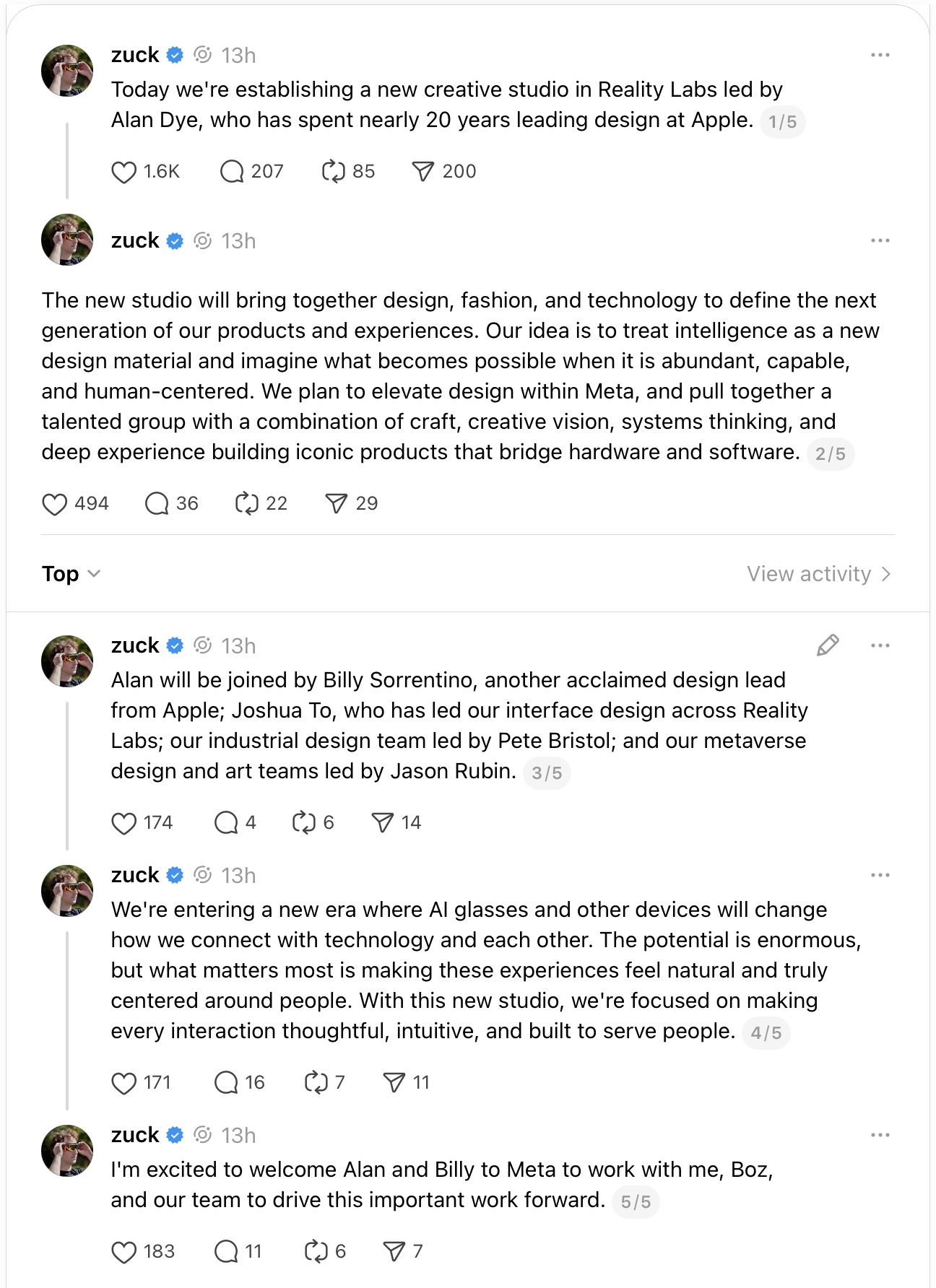Screen dimensions: 936x1288
Task: Open zuck username on the 2/5 post
Action: (x=135, y=241)
